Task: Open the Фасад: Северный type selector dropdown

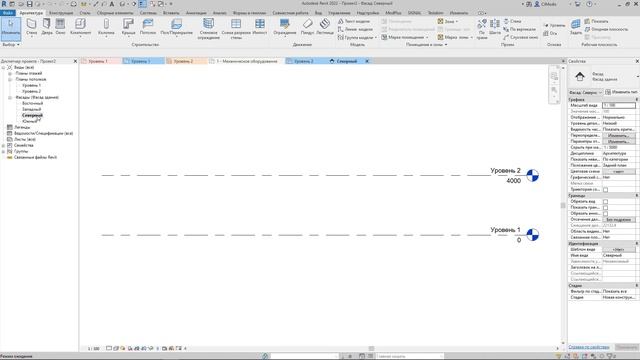Action: [x=585, y=93]
